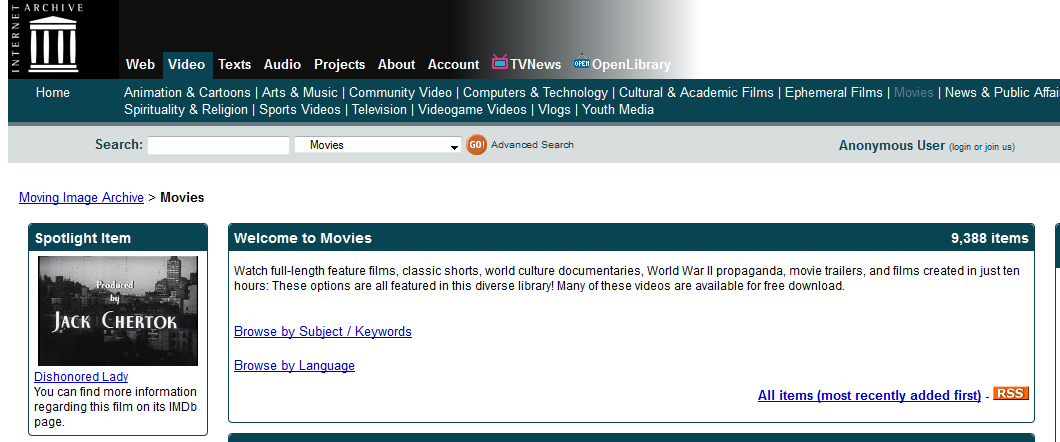
Task: Click the Spotlight Item heading
Action: [83, 238]
